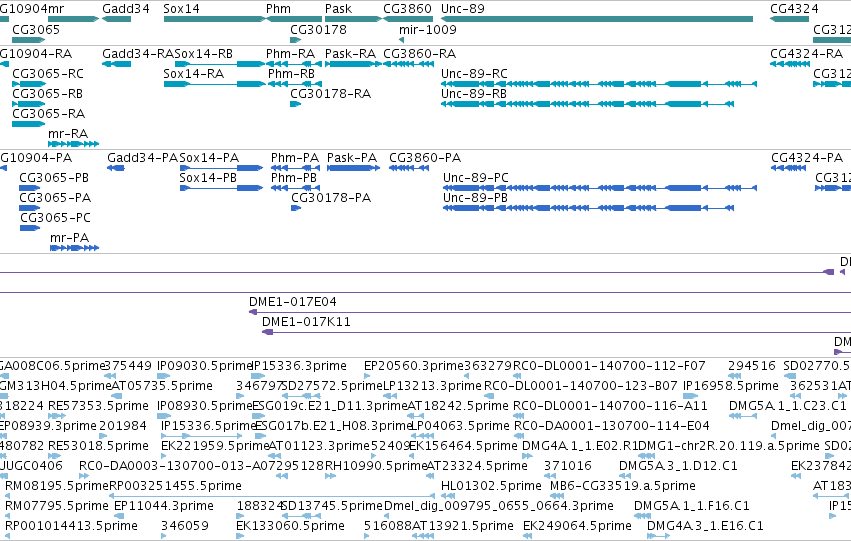Select the Pask-PA protein label
The image size is (851, 541).
(x=352, y=157)
